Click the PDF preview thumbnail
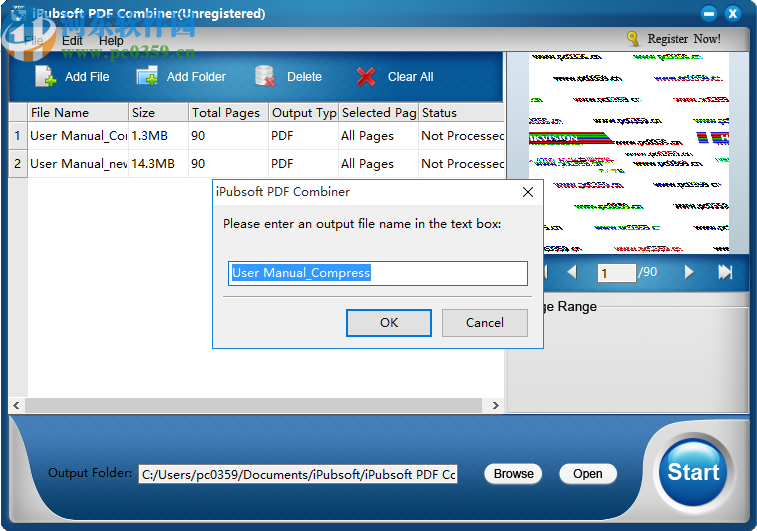 tap(629, 152)
